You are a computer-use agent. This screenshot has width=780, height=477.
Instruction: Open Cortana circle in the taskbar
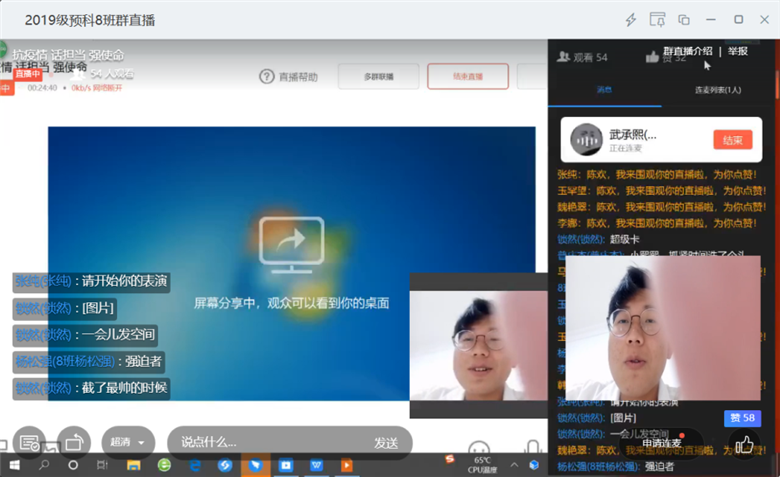(x=73, y=465)
